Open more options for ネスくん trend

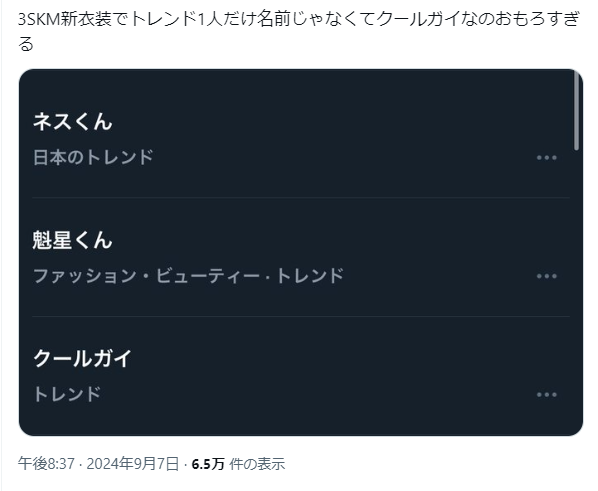pyautogui.click(x=547, y=158)
